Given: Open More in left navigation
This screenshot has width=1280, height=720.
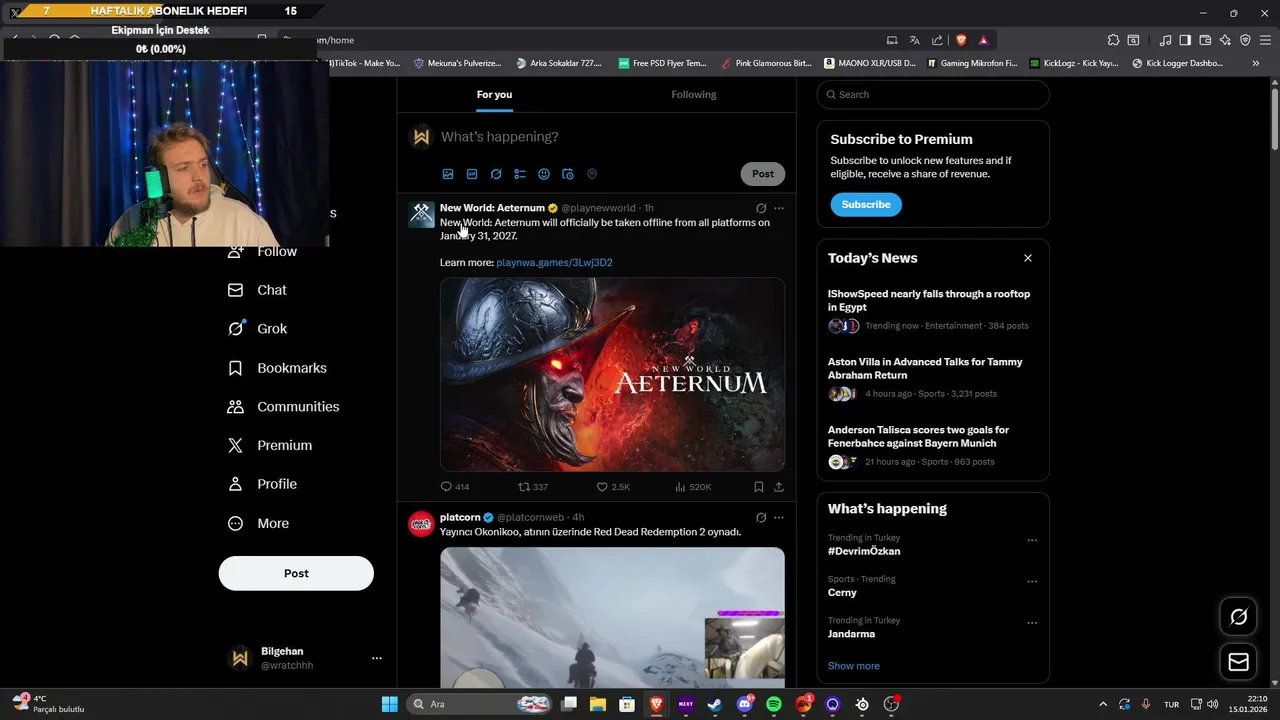Looking at the screenshot, I should click(259, 523).
